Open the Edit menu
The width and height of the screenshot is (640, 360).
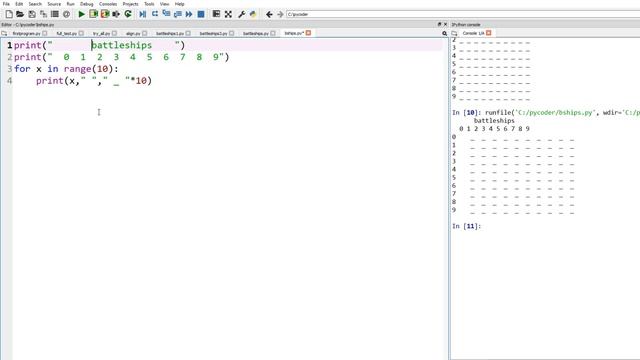point(19,4)
